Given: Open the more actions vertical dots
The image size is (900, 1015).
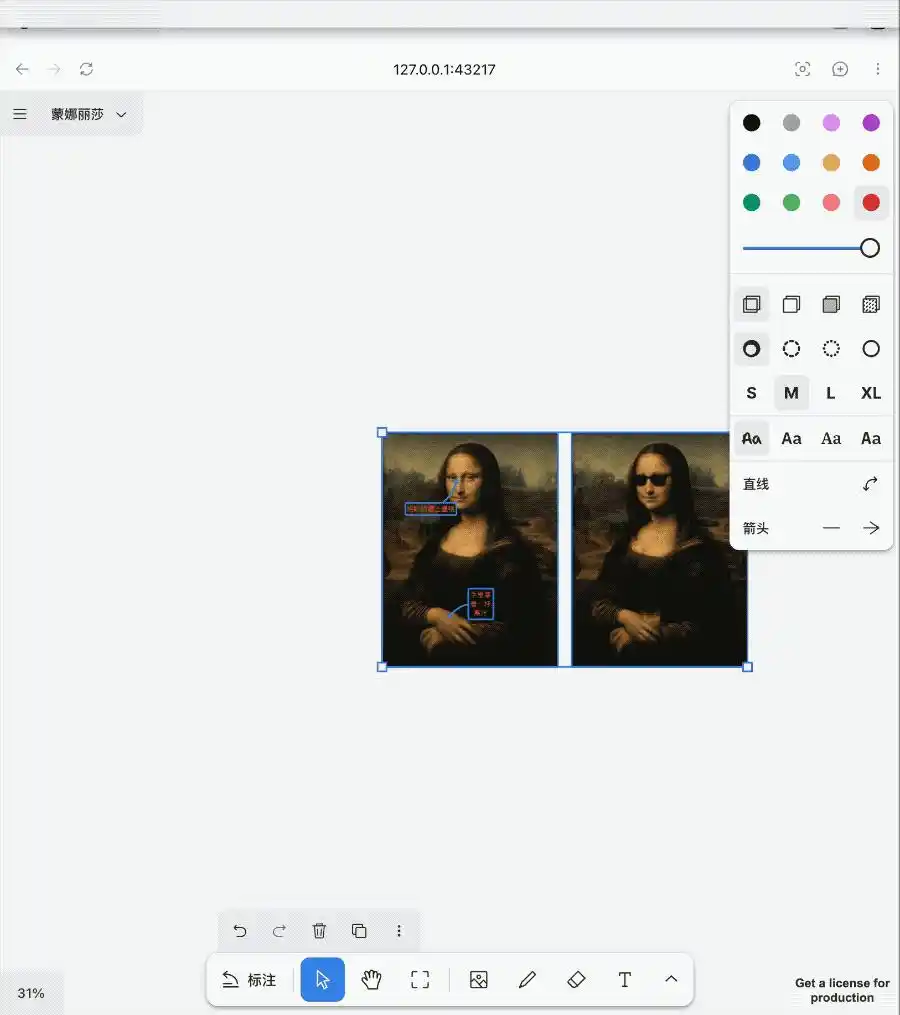Looking at the screenshot, I should point(399,931).
